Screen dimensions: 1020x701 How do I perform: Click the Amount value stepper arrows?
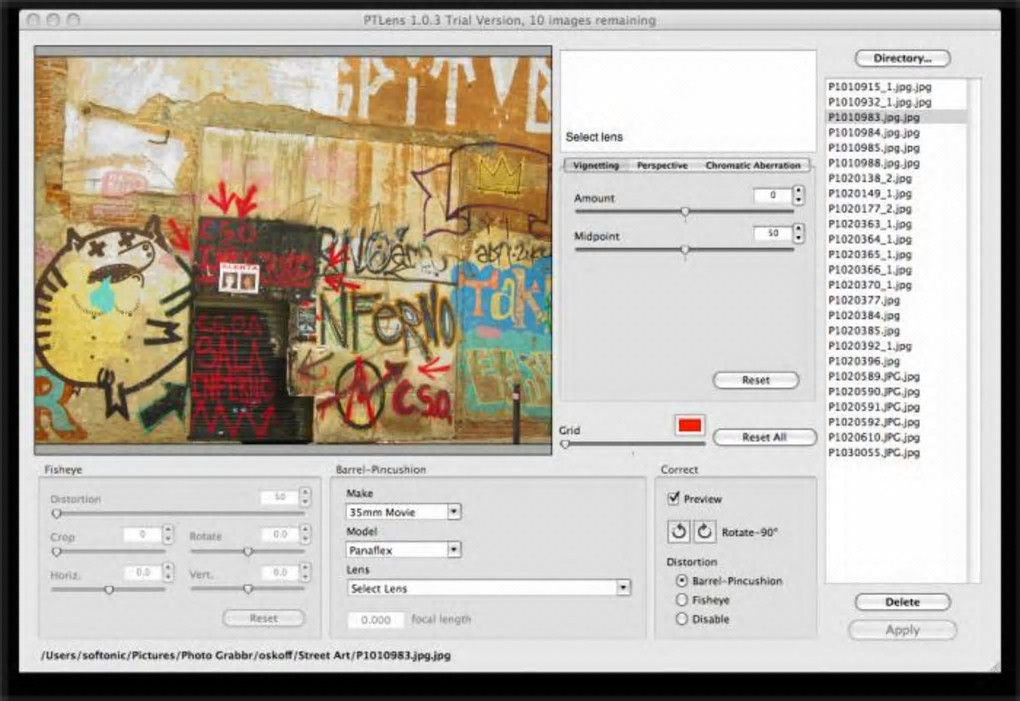(x=798, y=194)
